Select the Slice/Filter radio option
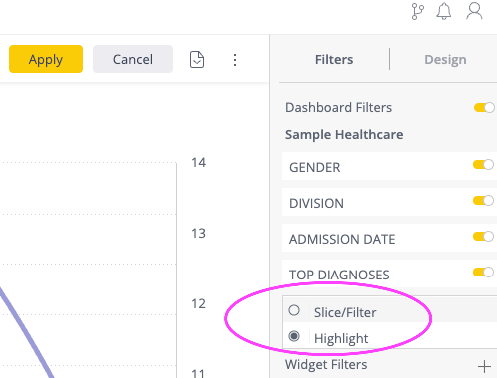The width and height of the screenshot is (497, 378). 294,310
